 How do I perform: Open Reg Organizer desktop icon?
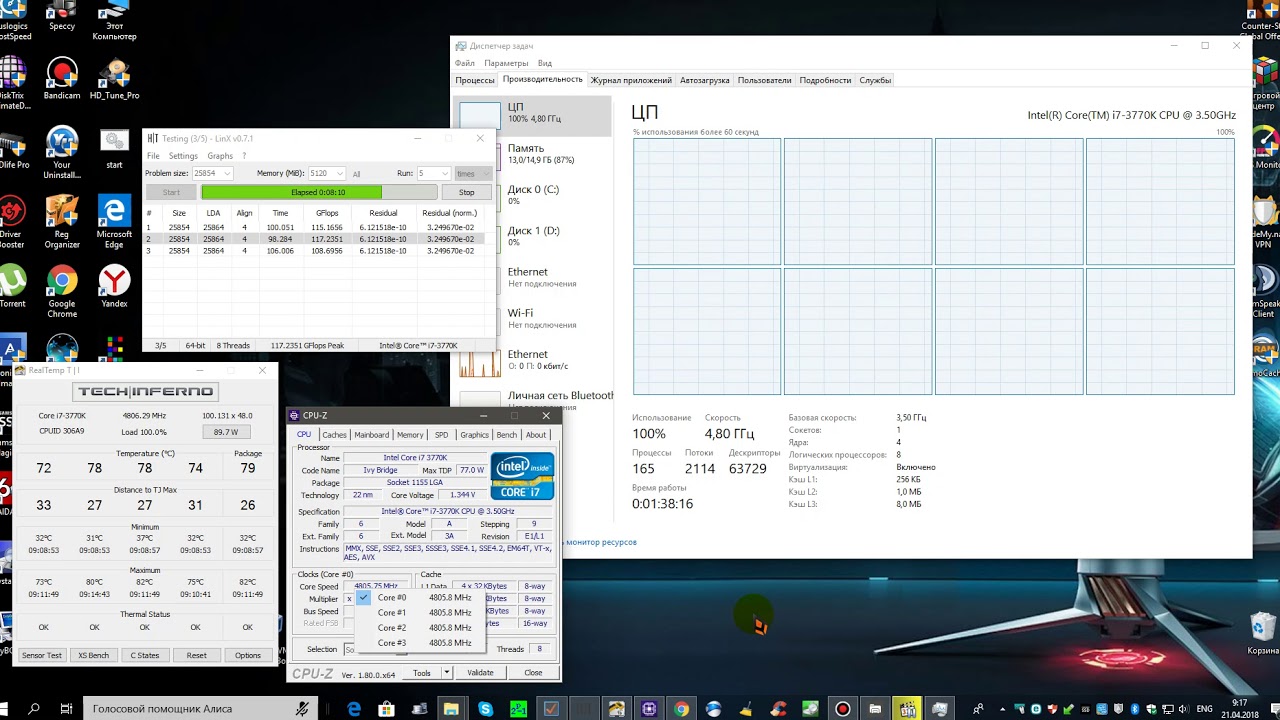coord(62,222)
